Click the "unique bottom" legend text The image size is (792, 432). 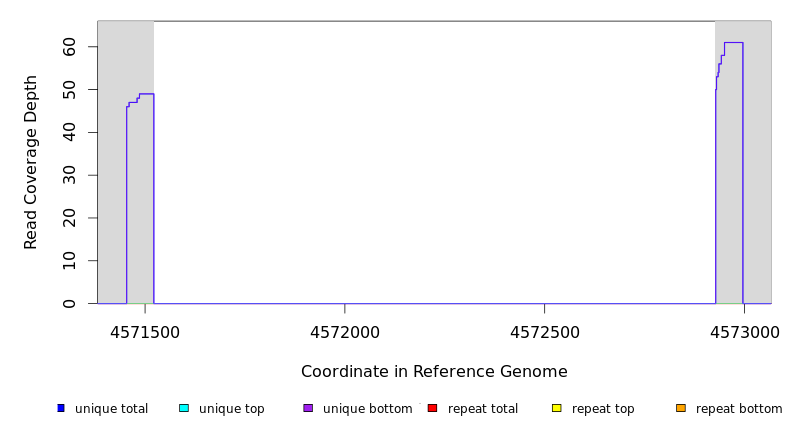367,409
